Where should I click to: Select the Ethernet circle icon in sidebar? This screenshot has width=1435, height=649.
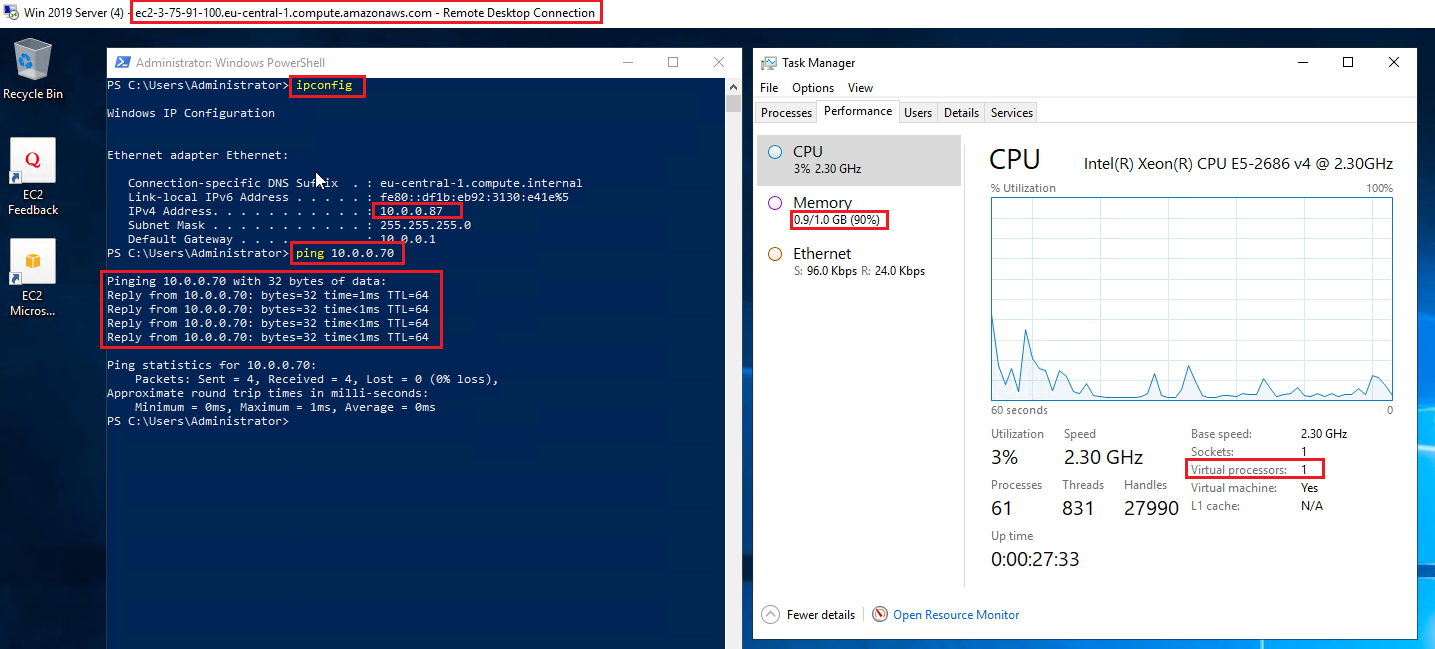tap(775, 254)
